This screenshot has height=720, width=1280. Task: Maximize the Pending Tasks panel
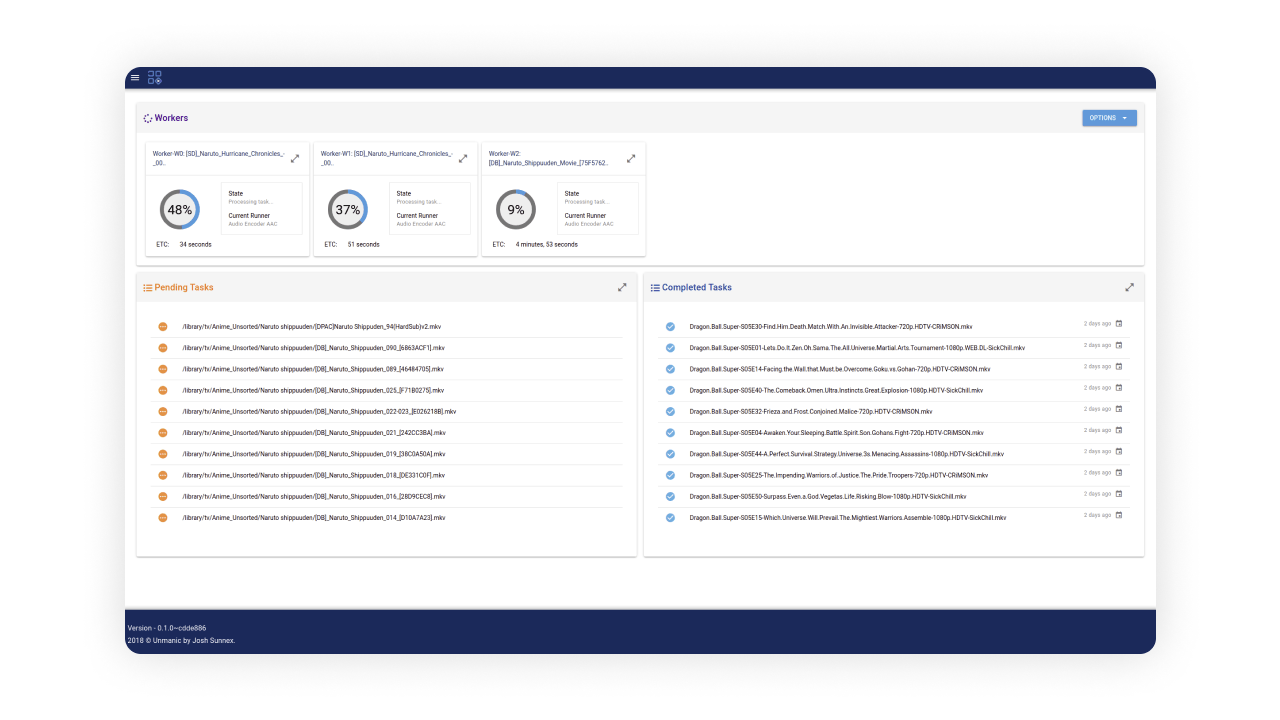[x=622, y=287]
